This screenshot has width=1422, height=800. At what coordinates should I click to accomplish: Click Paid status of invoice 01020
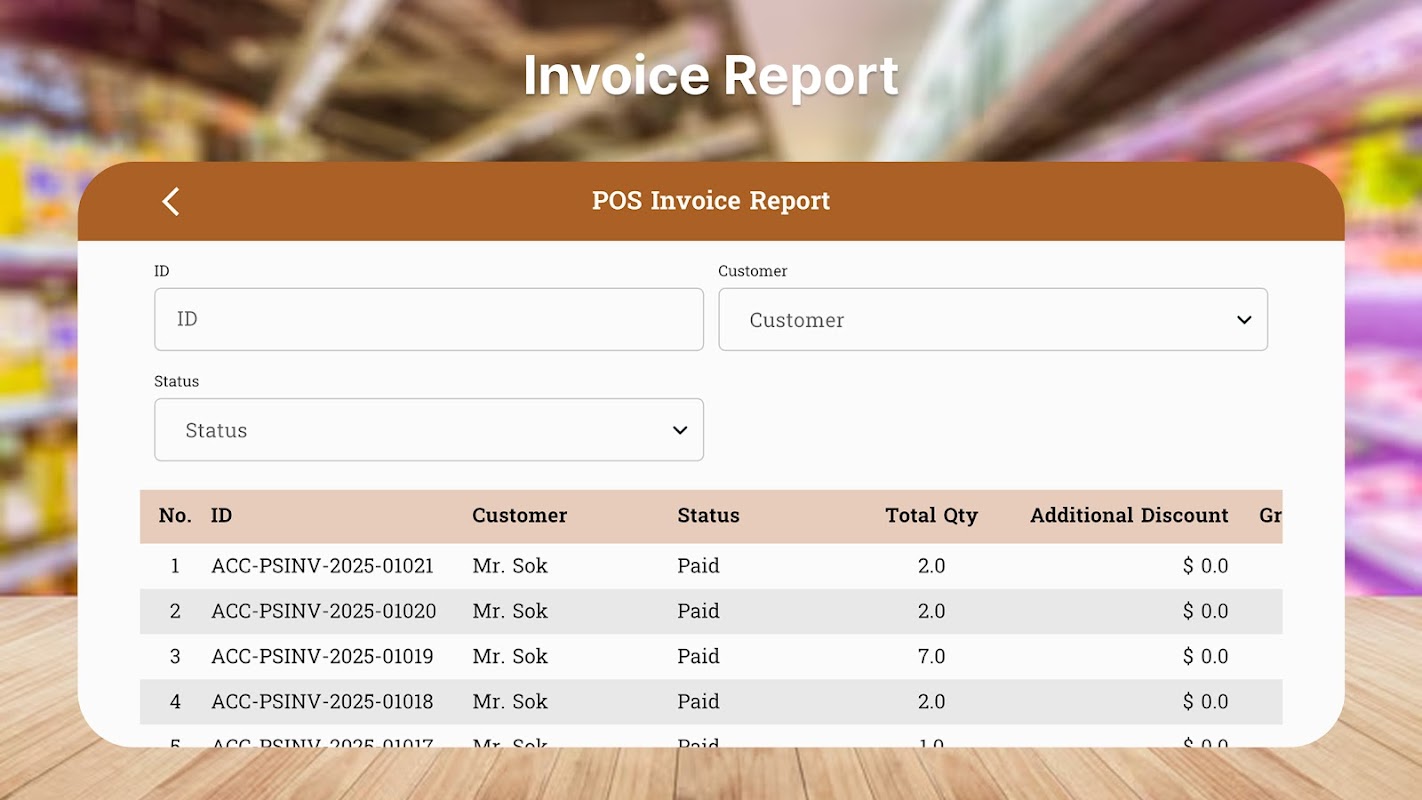click(x=698, y=611)
